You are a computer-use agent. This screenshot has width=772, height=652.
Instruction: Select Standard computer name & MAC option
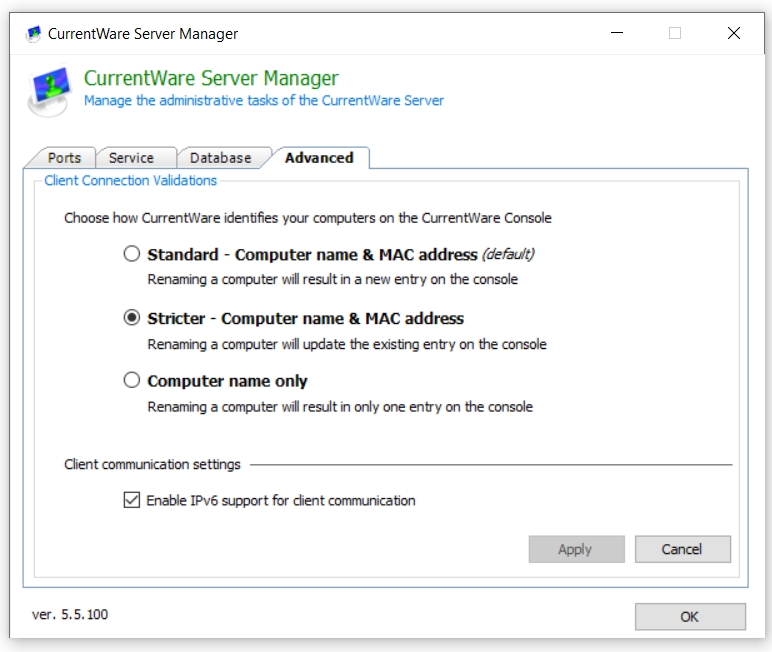click(x=131, y=254)
